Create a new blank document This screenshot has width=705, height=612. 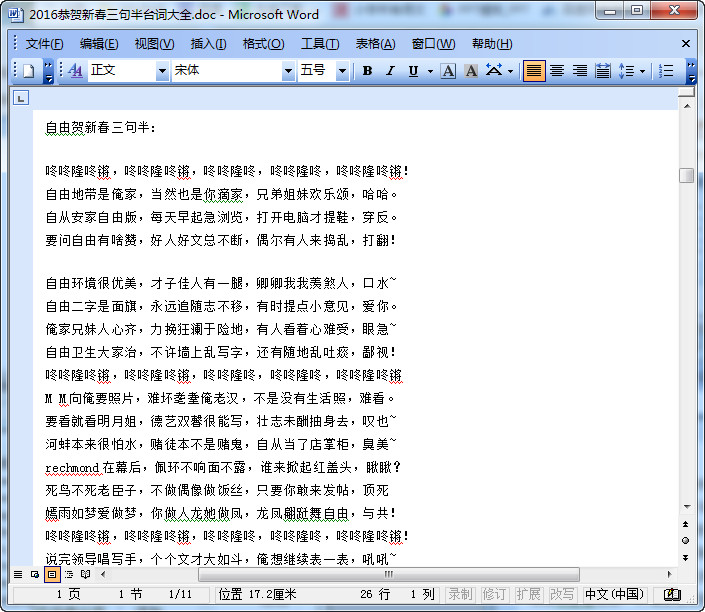click(29, 71)
